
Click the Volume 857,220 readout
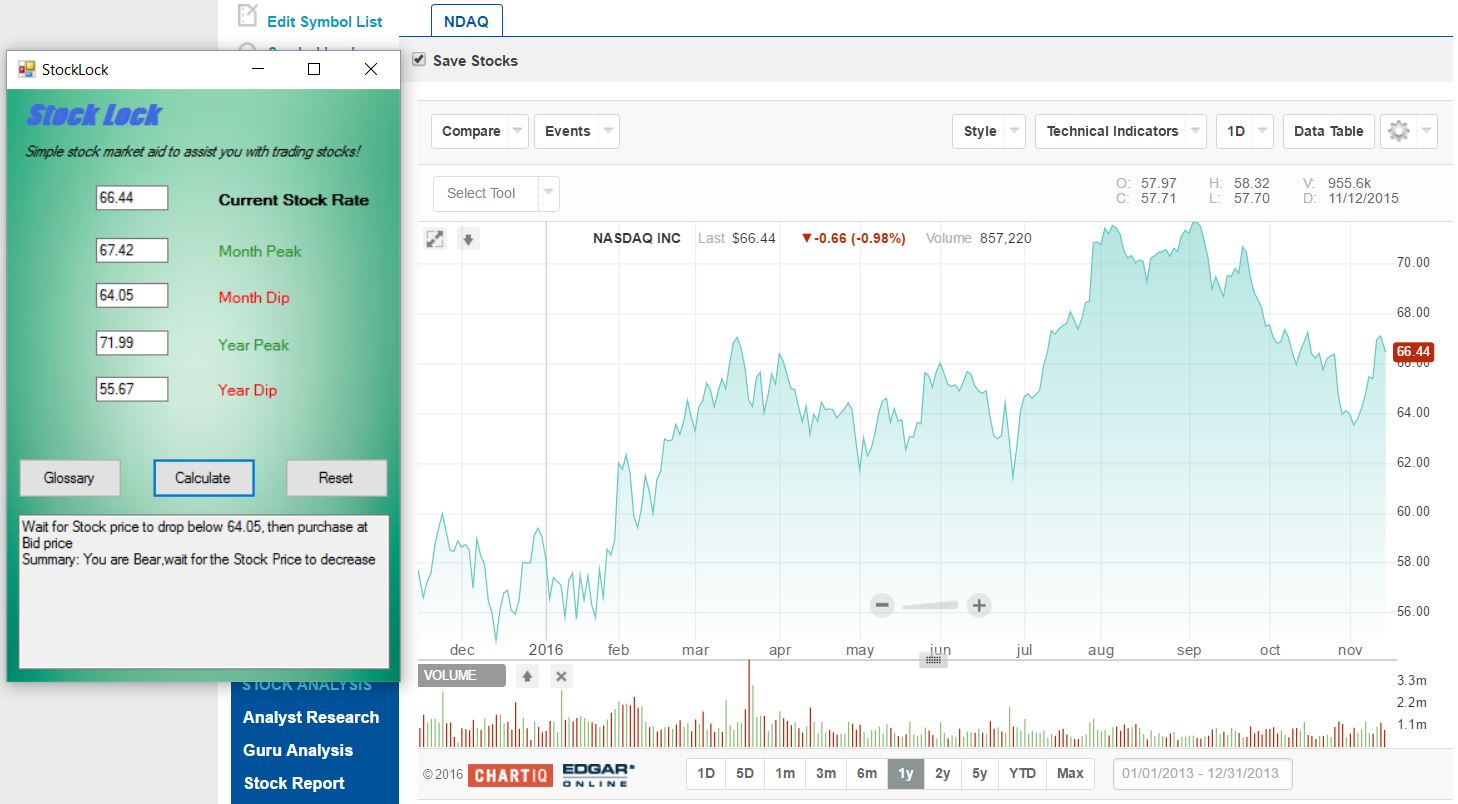[x=979, y=238]
